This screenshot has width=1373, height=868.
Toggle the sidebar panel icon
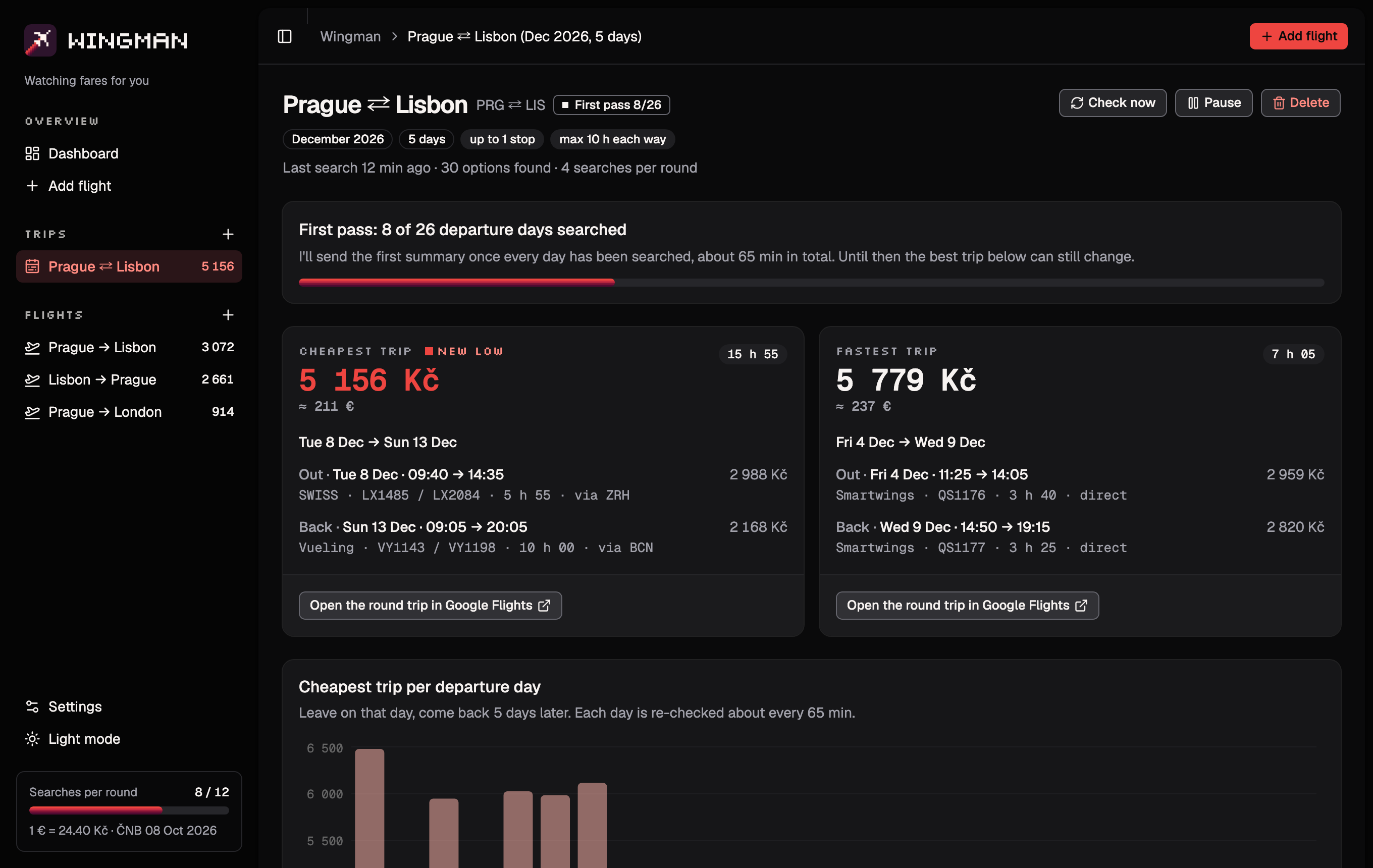[285, 36]
